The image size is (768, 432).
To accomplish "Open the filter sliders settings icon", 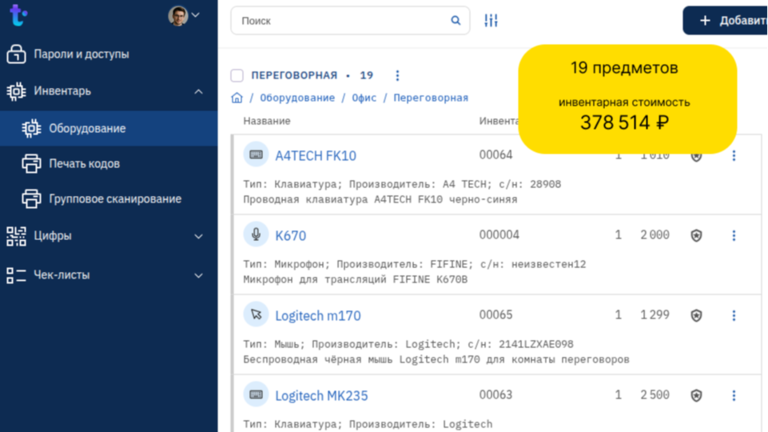I will point(491,21).
